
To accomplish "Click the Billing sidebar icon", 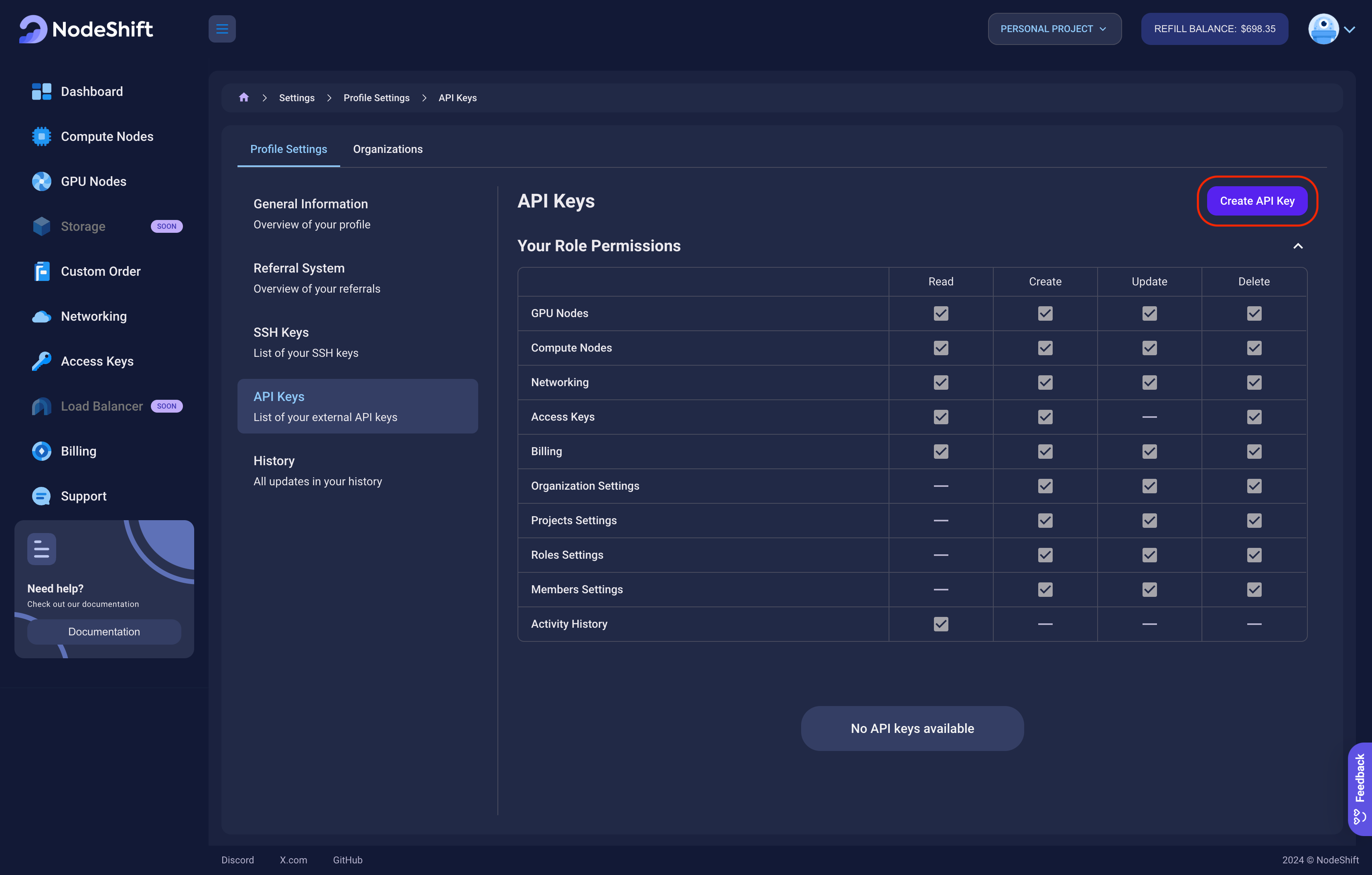I will click(x=40, y=450).
